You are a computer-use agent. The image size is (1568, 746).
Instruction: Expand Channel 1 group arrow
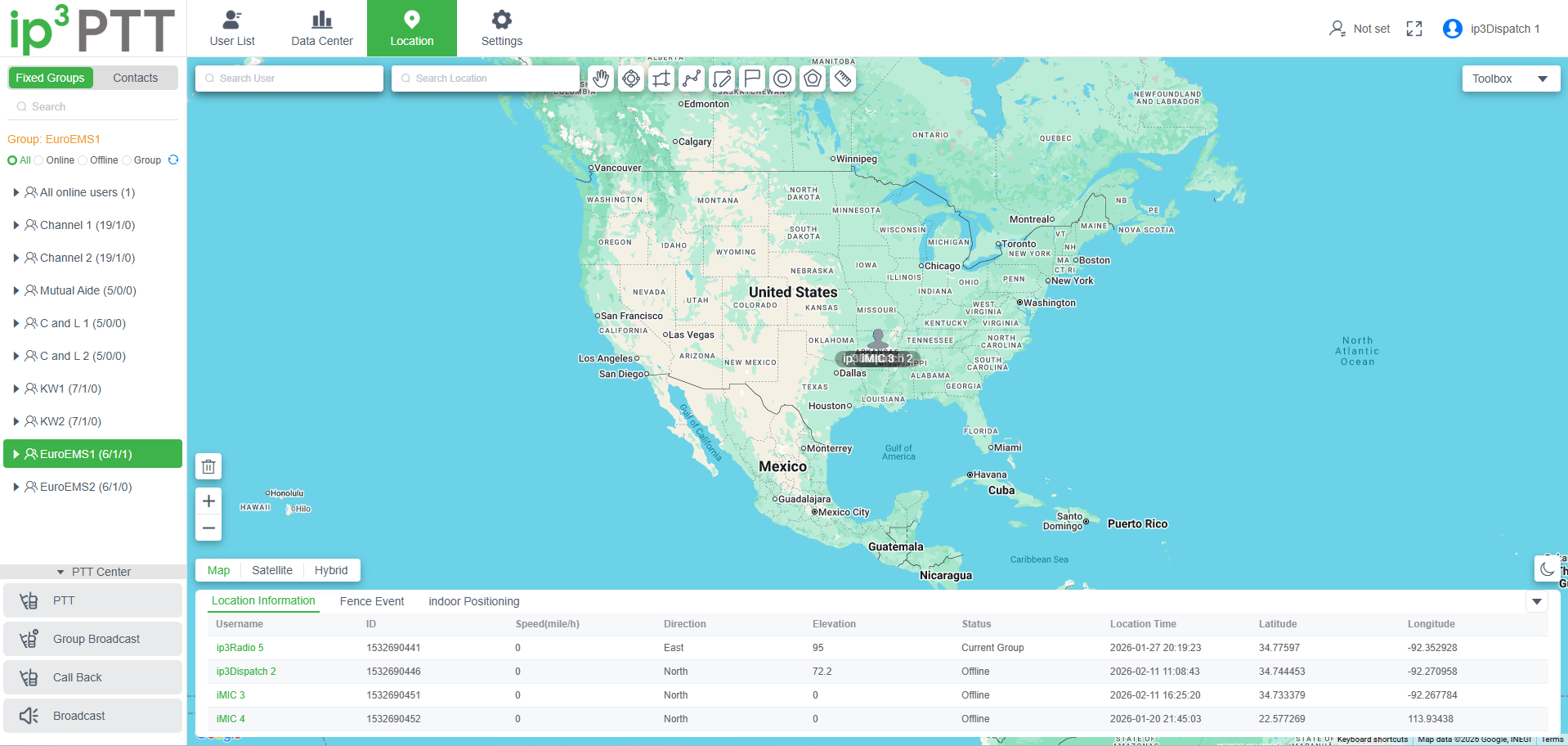tap(16, 225)
